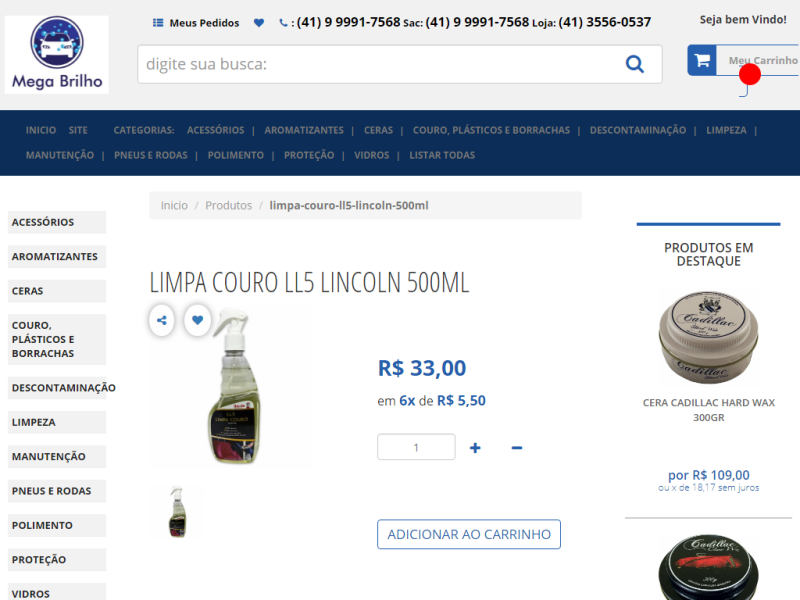
Task: Click the Mega Brilho logo
Action: click(57, 55)
